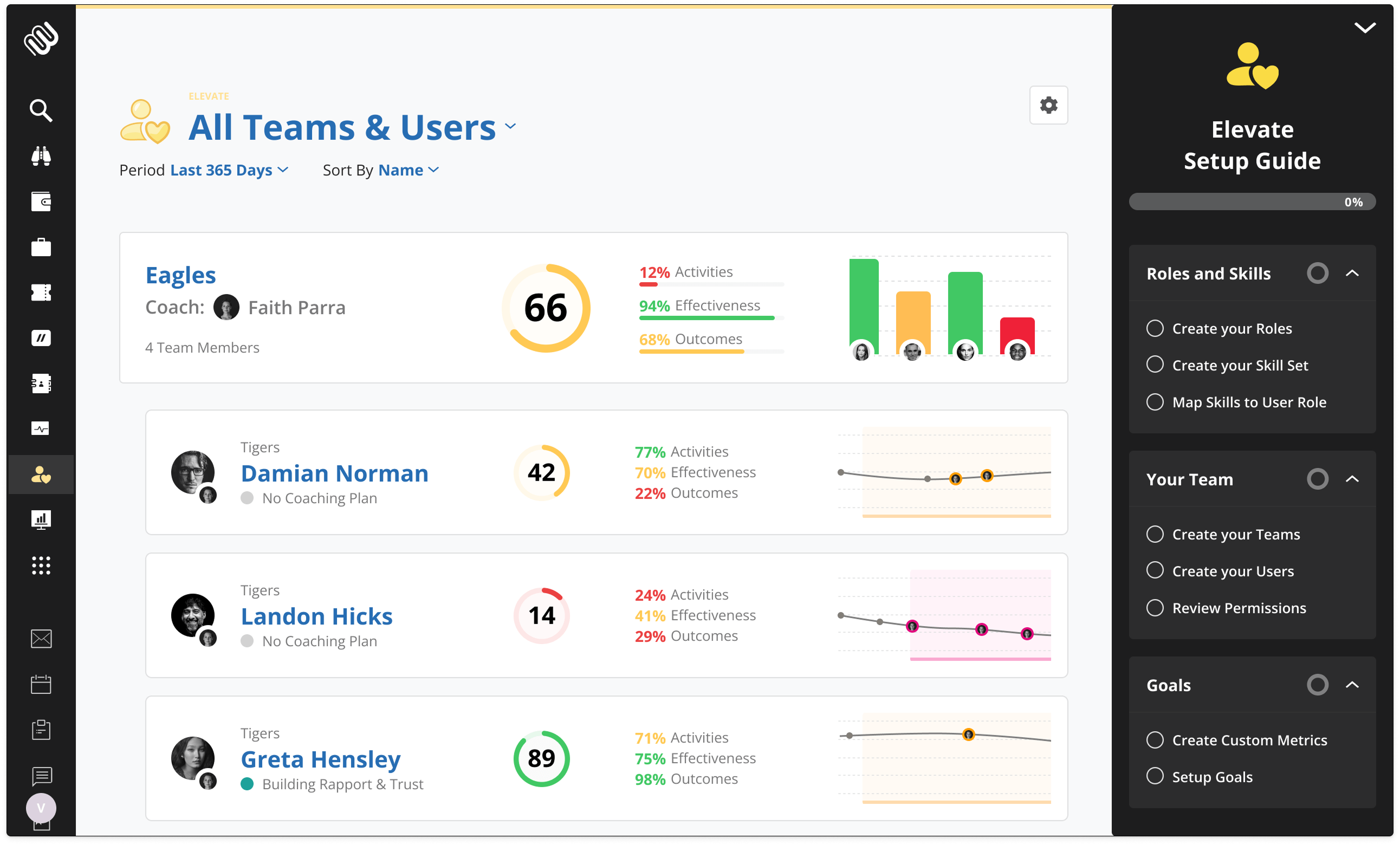Open search from the sidebar magnifier icon
The image size is (1400, 845).
pos(41,110)
